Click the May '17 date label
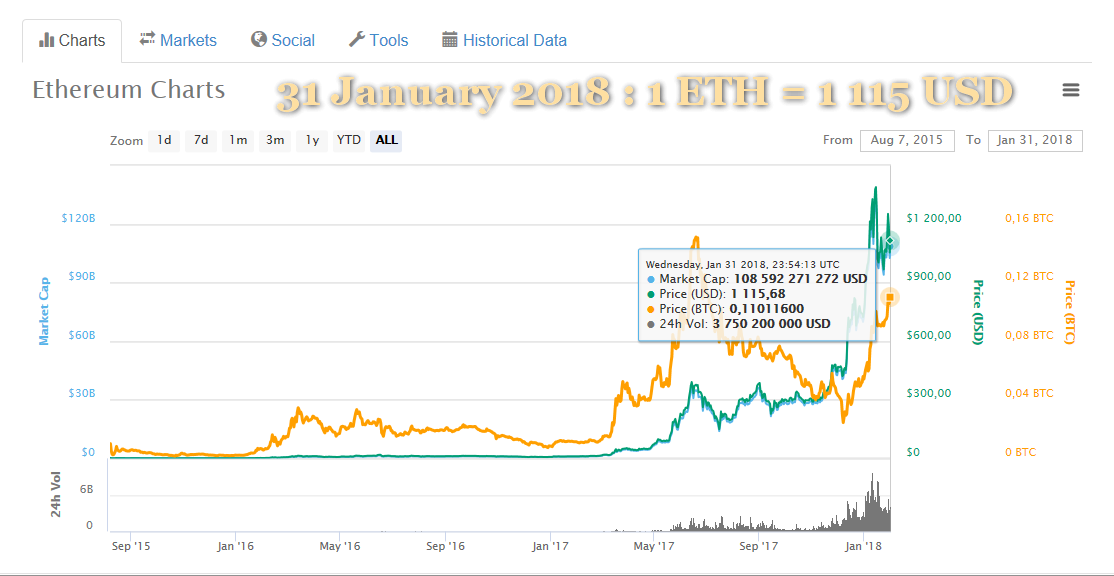The image size is (1114, 576). click(653, 546)
